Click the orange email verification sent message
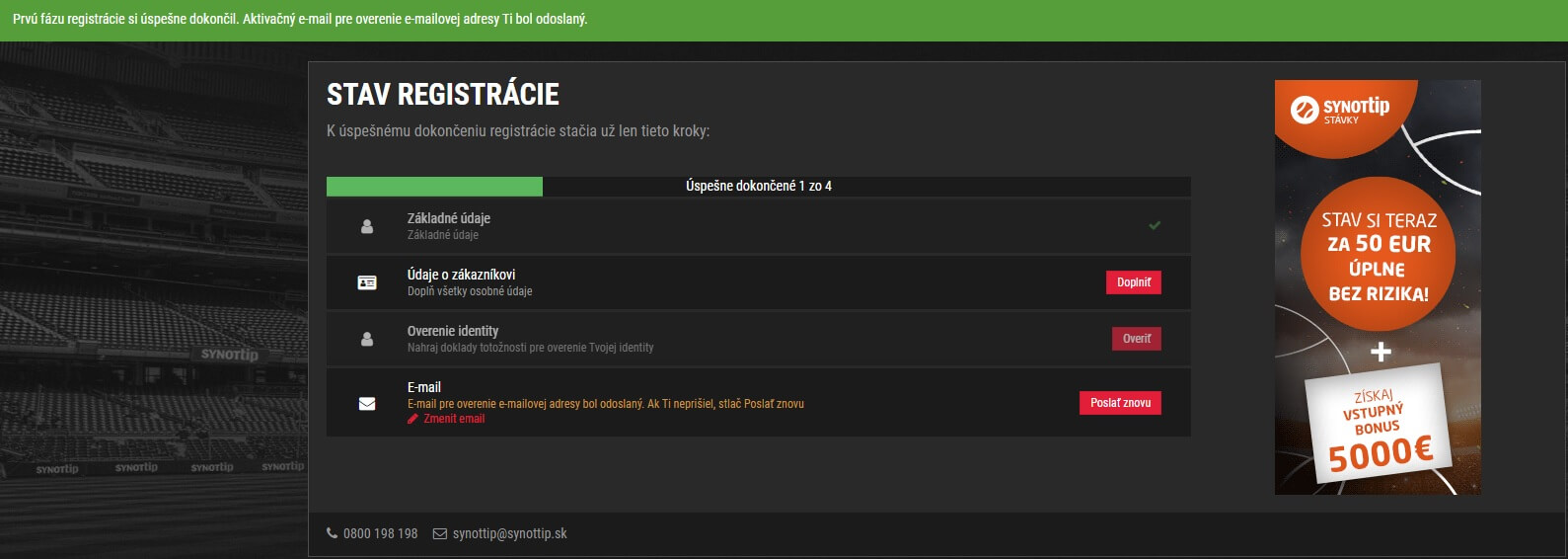Screen dimensions: 1568x559 point(606,404)
